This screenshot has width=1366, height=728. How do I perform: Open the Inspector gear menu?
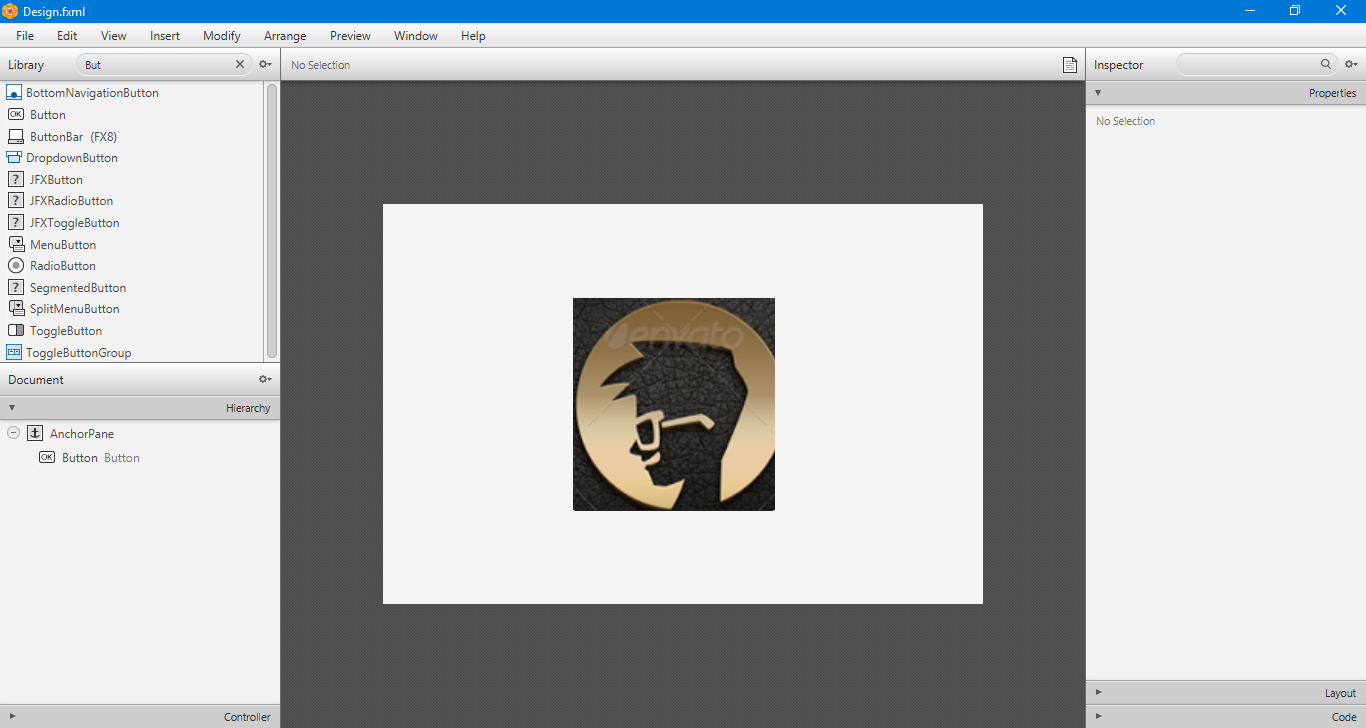pyautogui.click(x=1351, y=64)
